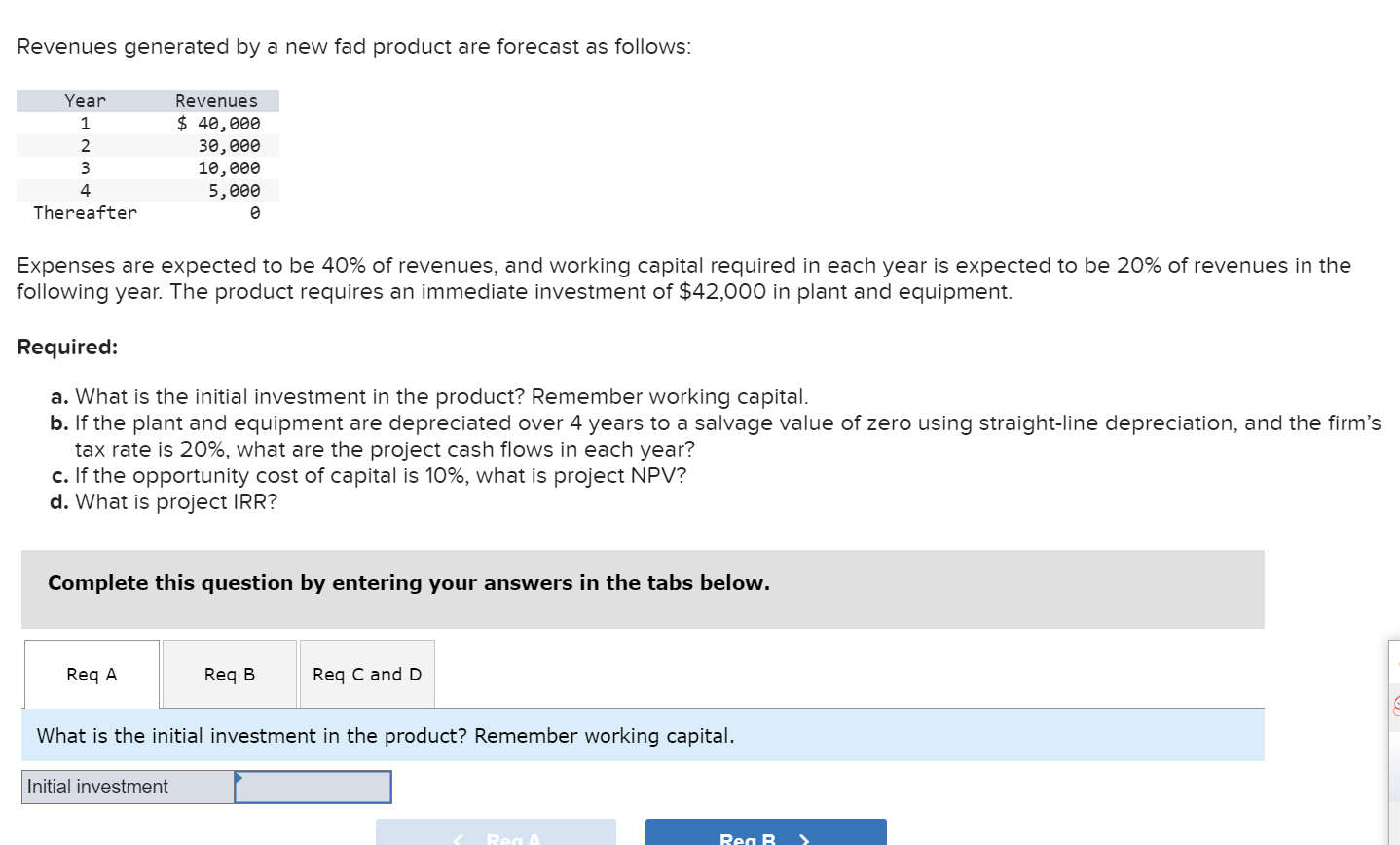Click the "Thereafter" table row
This screenshot has height=845, width=1400.
click(x=84, y=212)
